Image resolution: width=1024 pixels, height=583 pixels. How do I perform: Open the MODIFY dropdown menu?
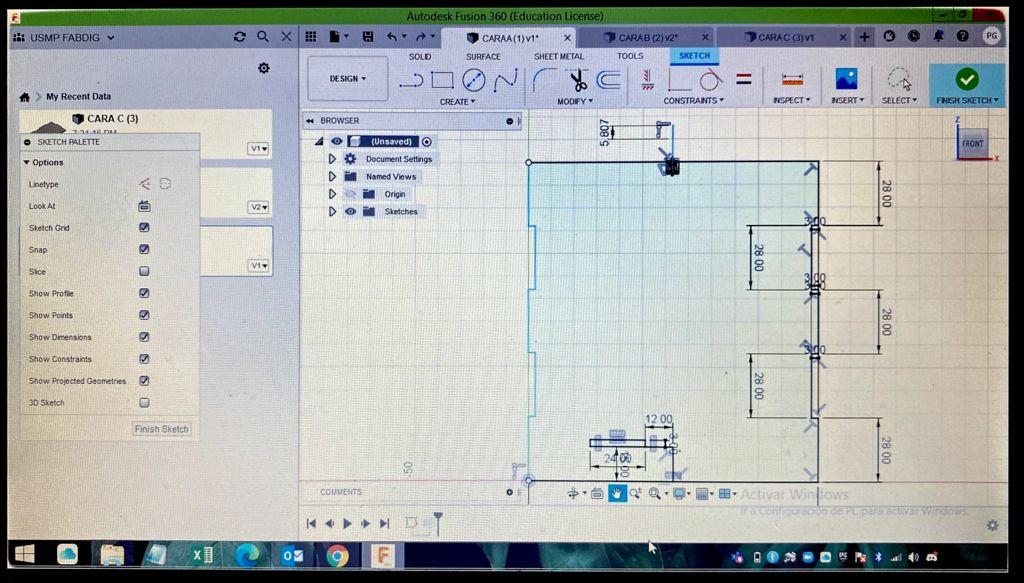point(575,102)
